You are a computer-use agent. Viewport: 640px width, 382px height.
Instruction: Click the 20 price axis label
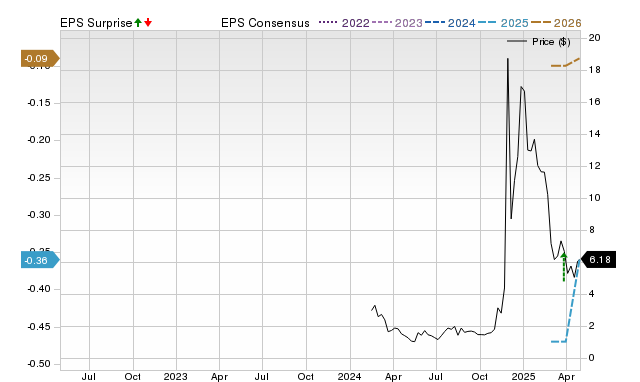[594, 38]
